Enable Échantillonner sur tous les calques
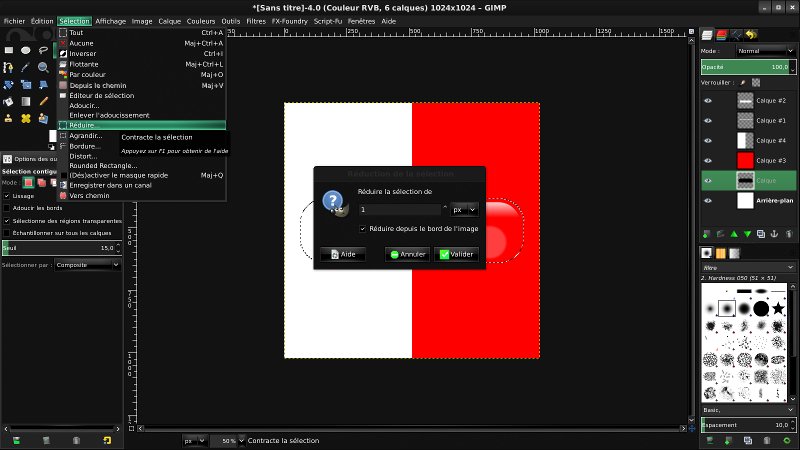The width and height of the screenshot is (800, 450). coord(7,233)
